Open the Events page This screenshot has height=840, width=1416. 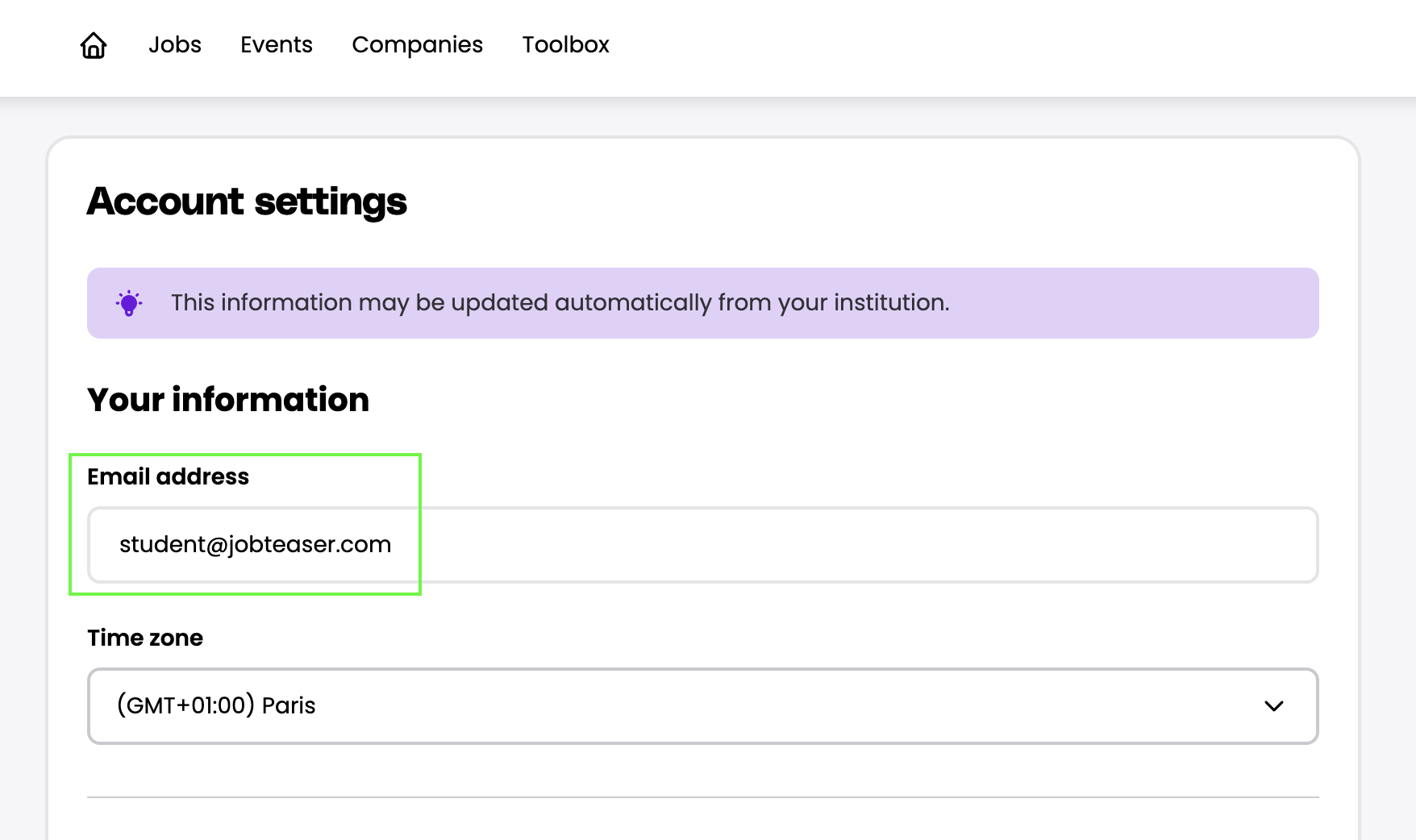pos(276,45)
